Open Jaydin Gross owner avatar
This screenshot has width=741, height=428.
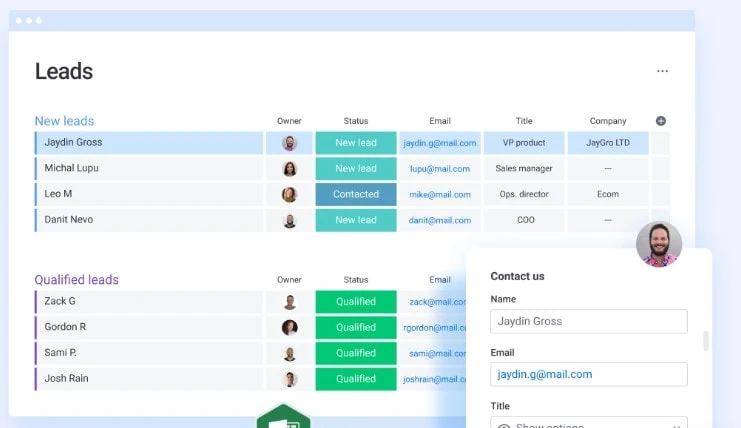click(289, 143)
